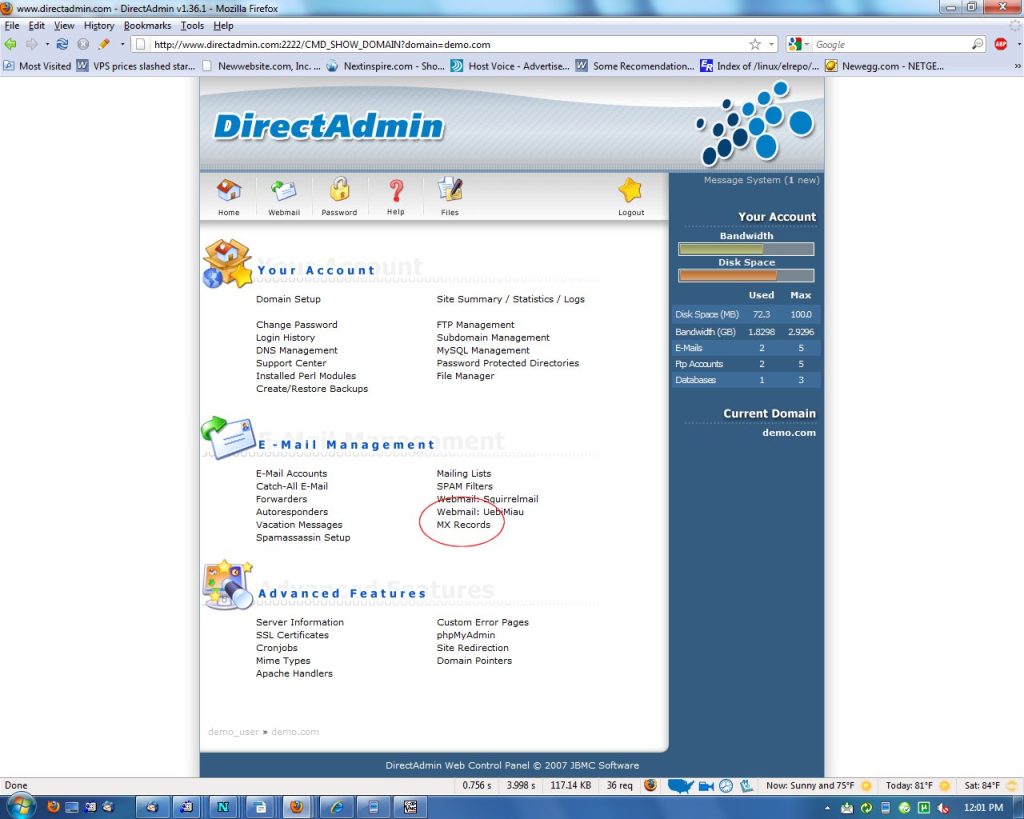
Task: Open Newegg.com bookmark in toolbar
Action: [884, 66]
